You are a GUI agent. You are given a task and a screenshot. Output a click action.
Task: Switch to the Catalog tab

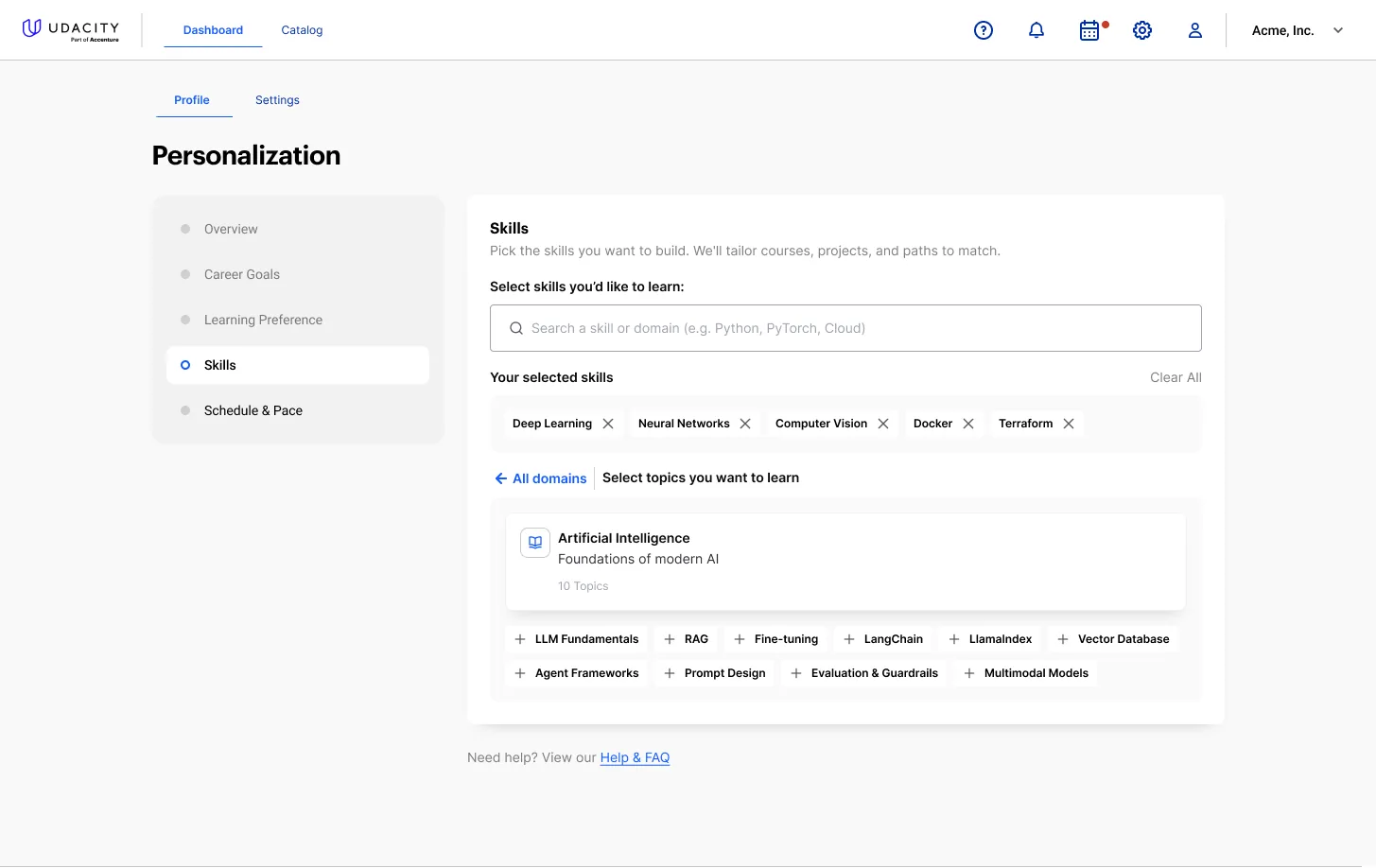pos(302,30)
